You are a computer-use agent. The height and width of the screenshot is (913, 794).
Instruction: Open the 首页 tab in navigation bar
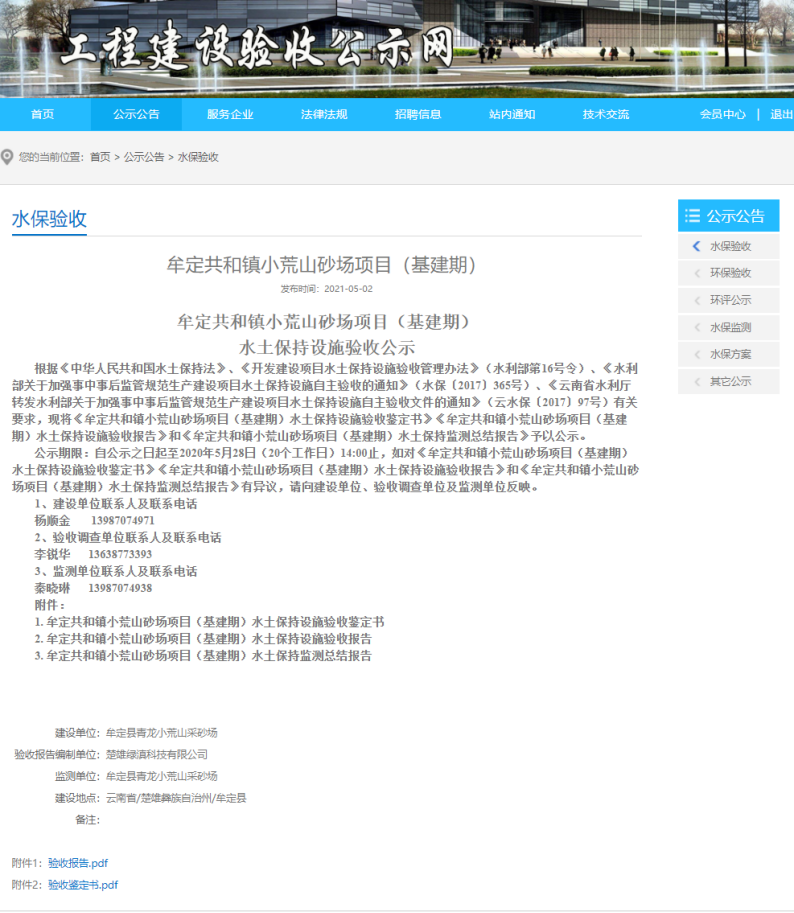click(42, 114)
